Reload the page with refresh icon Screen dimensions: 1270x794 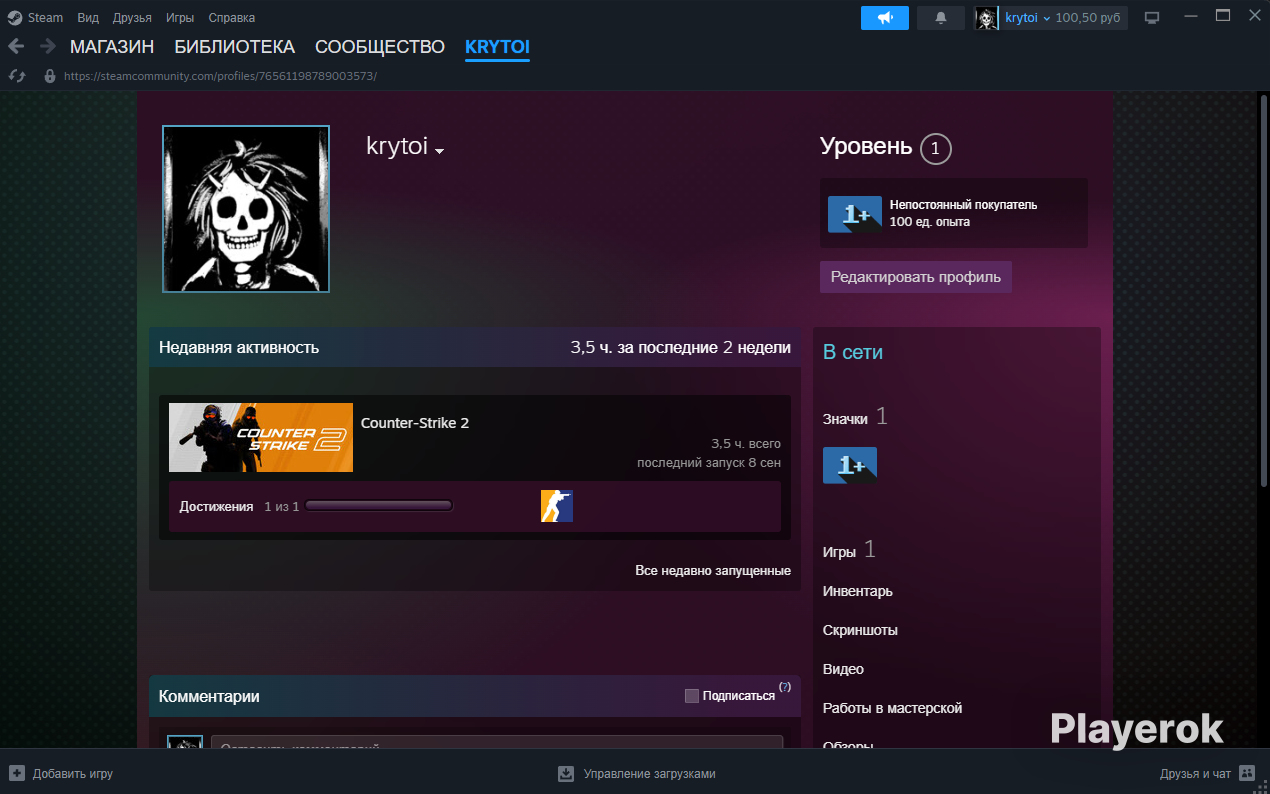click(16, 76)
